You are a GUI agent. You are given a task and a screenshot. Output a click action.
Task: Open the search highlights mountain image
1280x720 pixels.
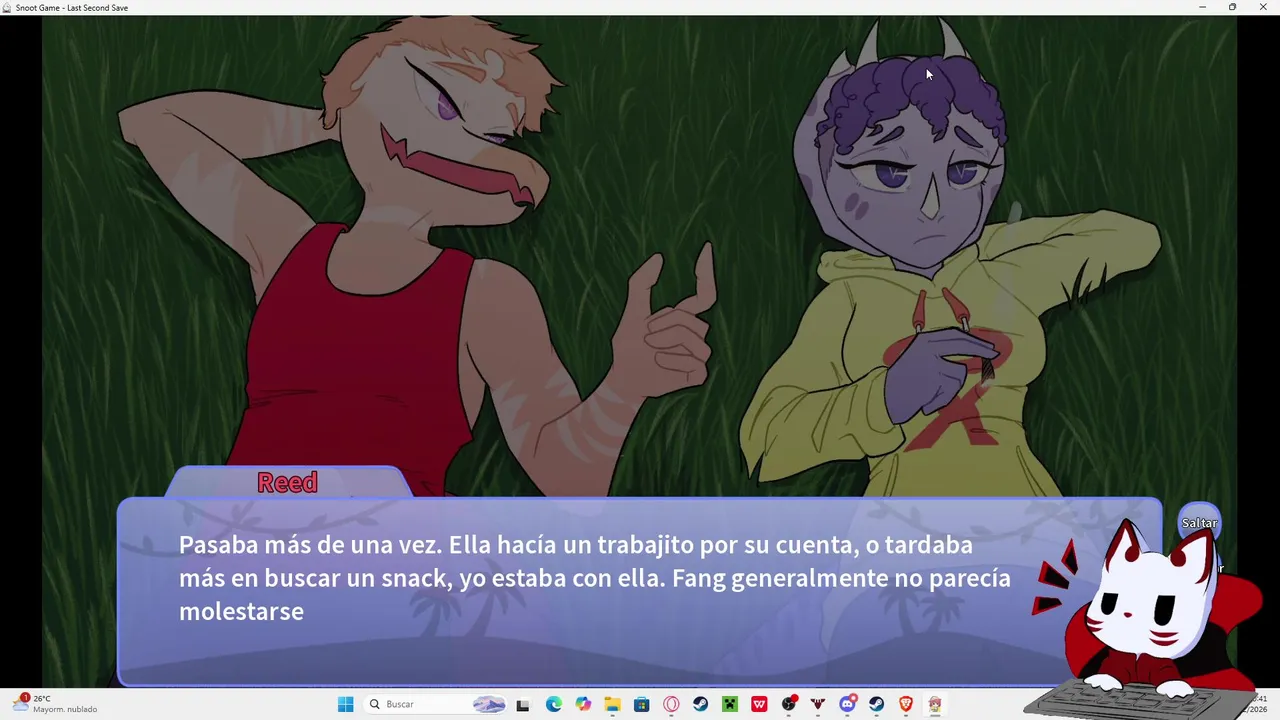[x=488, y=704]
